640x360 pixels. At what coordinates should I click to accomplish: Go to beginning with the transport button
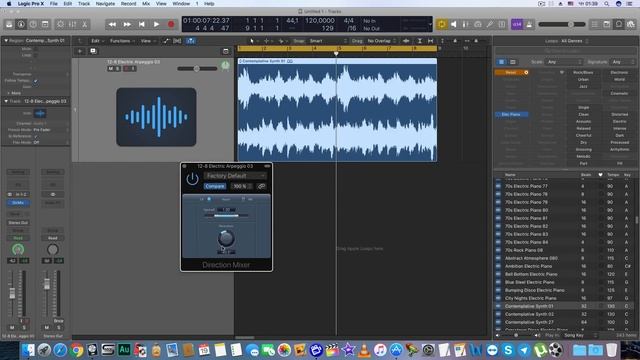click(142, 24)
